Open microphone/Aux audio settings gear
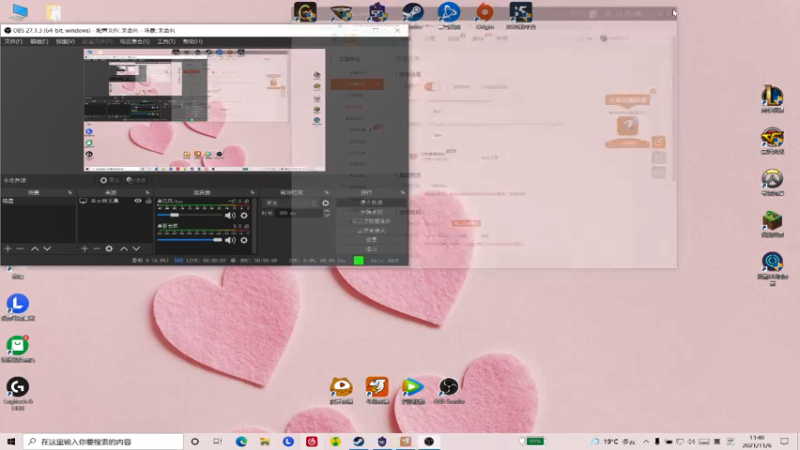This screenshot has width=800, height=450. tap(244, 215)
